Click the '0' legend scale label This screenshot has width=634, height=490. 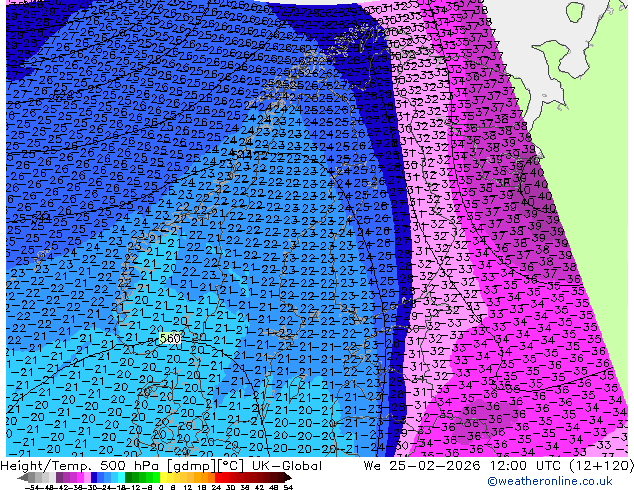pyautogui.click(x=161, y=488)
